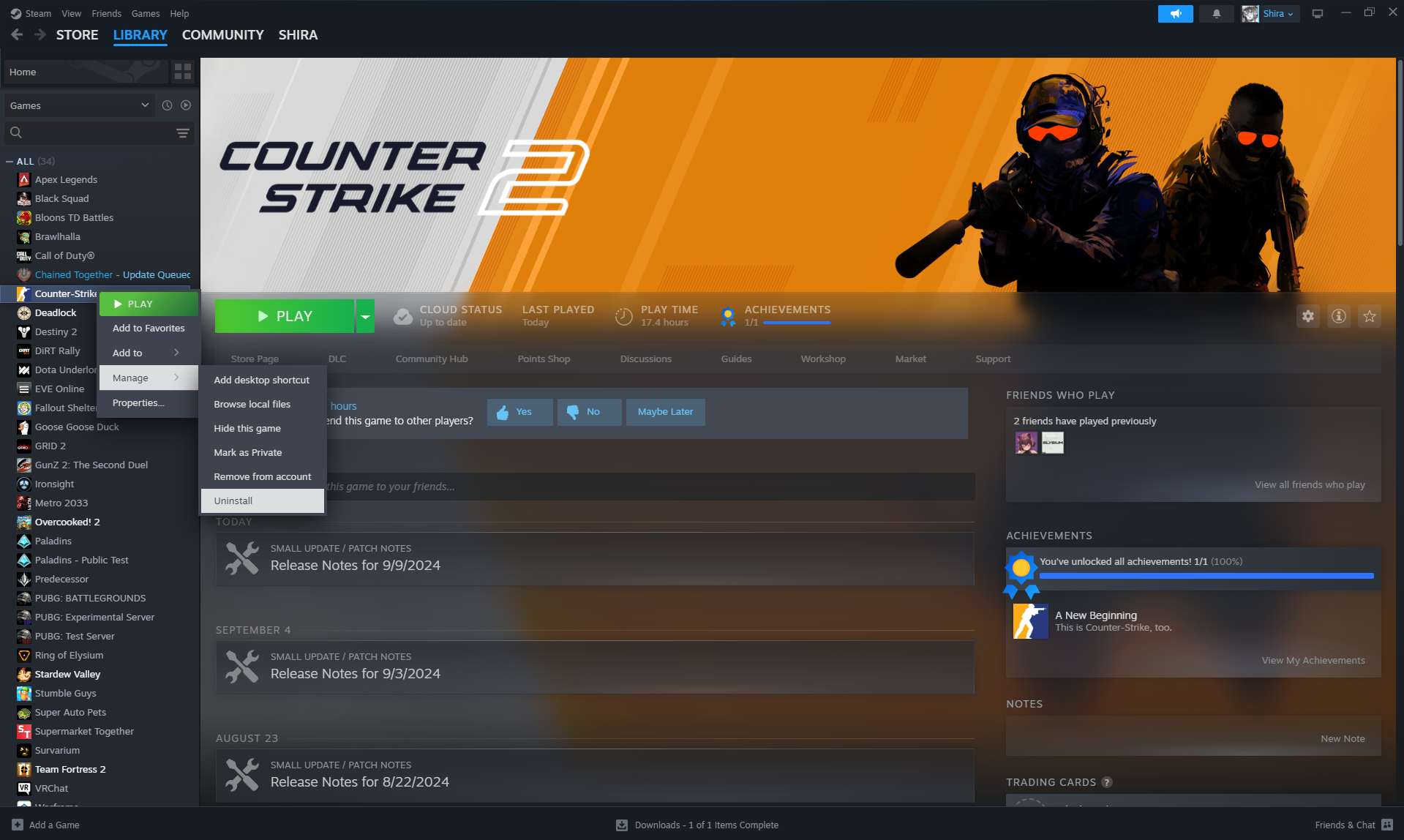Open game info icon
This screenshot has height=840, width=1404.
(1339, 316)
